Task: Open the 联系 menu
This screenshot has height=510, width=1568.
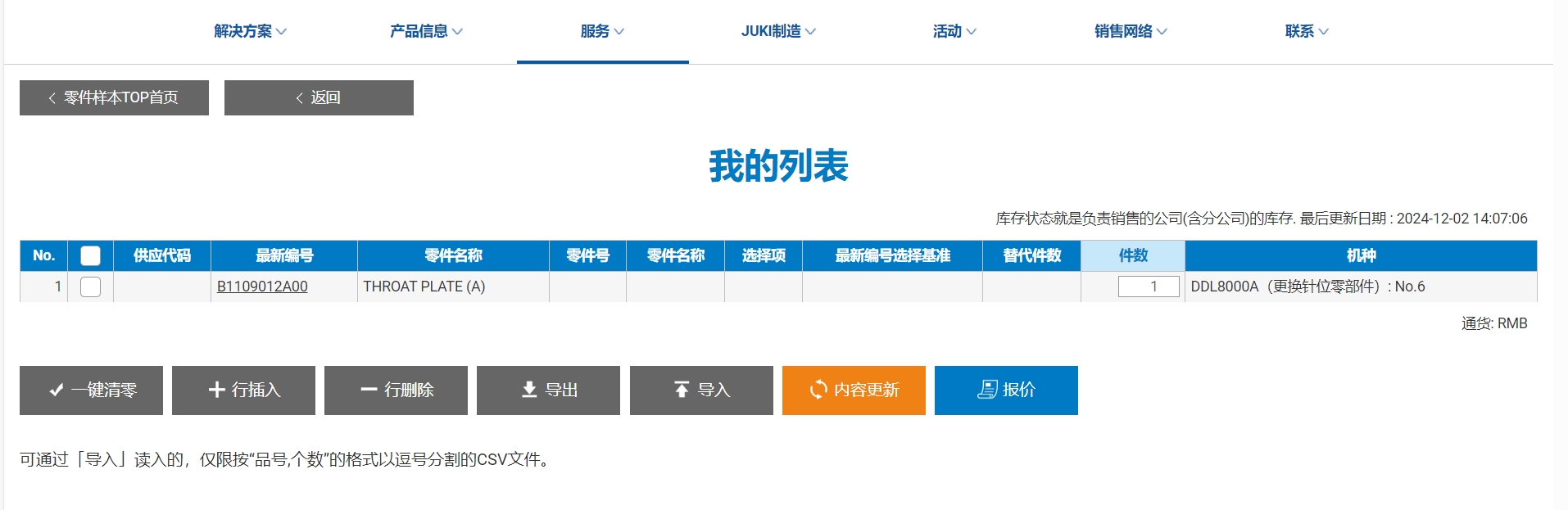Action: (x=1306, y=31)
